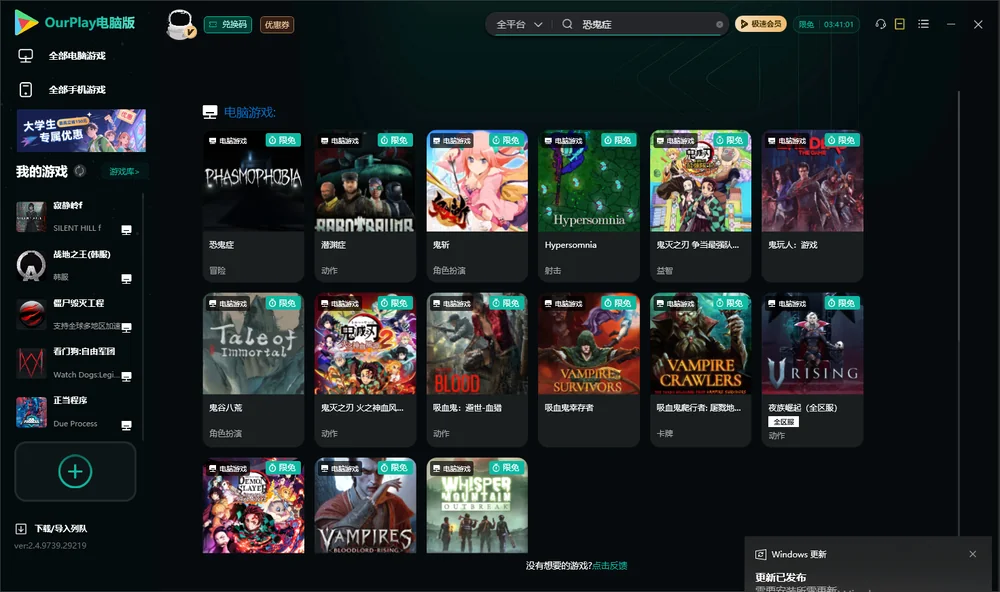Select the Tale of Immortal cover
This screenshot has height=592, width=1000.
(253, 344)
